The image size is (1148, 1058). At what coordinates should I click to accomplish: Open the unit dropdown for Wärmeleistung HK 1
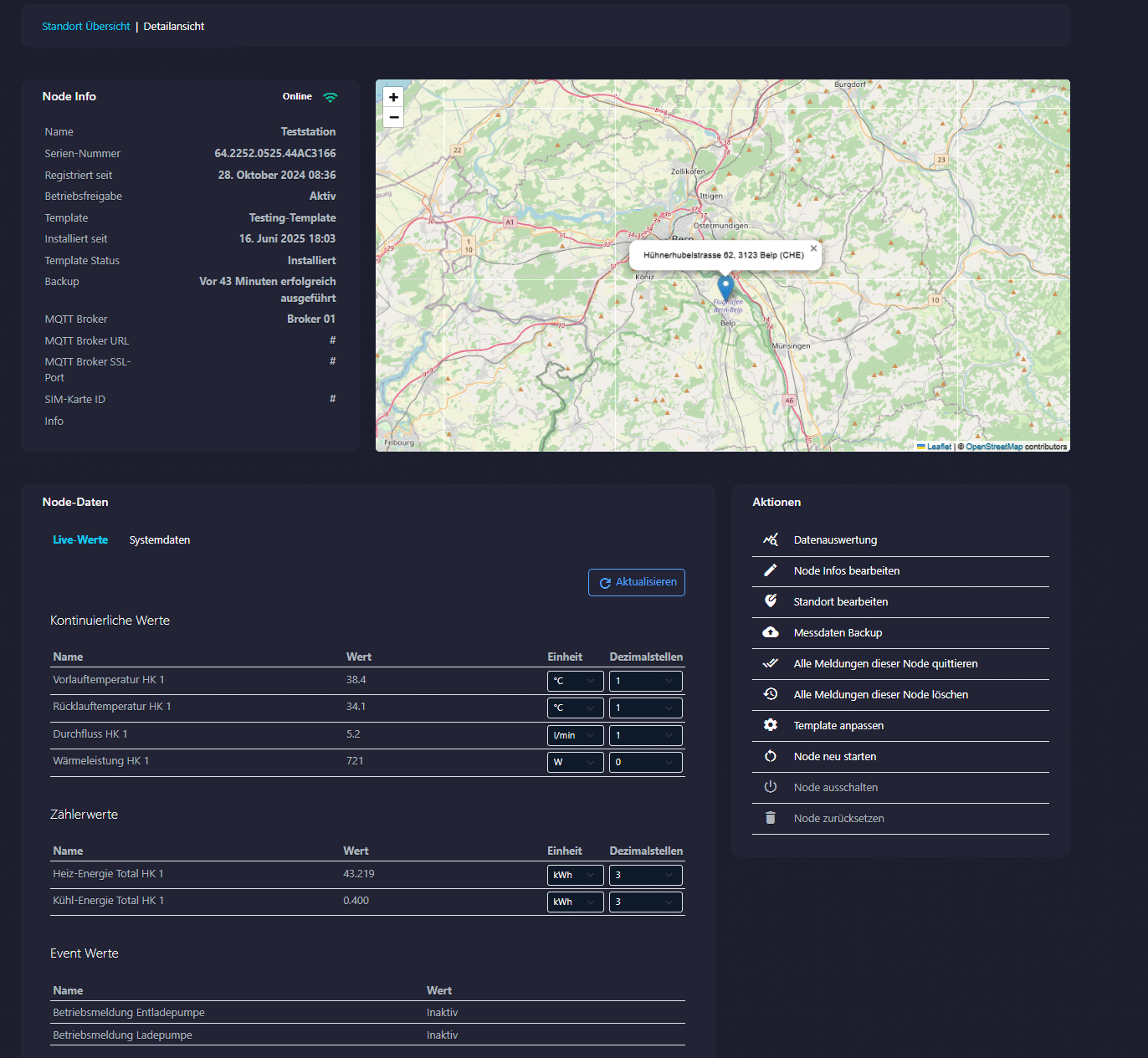tap(575, 762)
